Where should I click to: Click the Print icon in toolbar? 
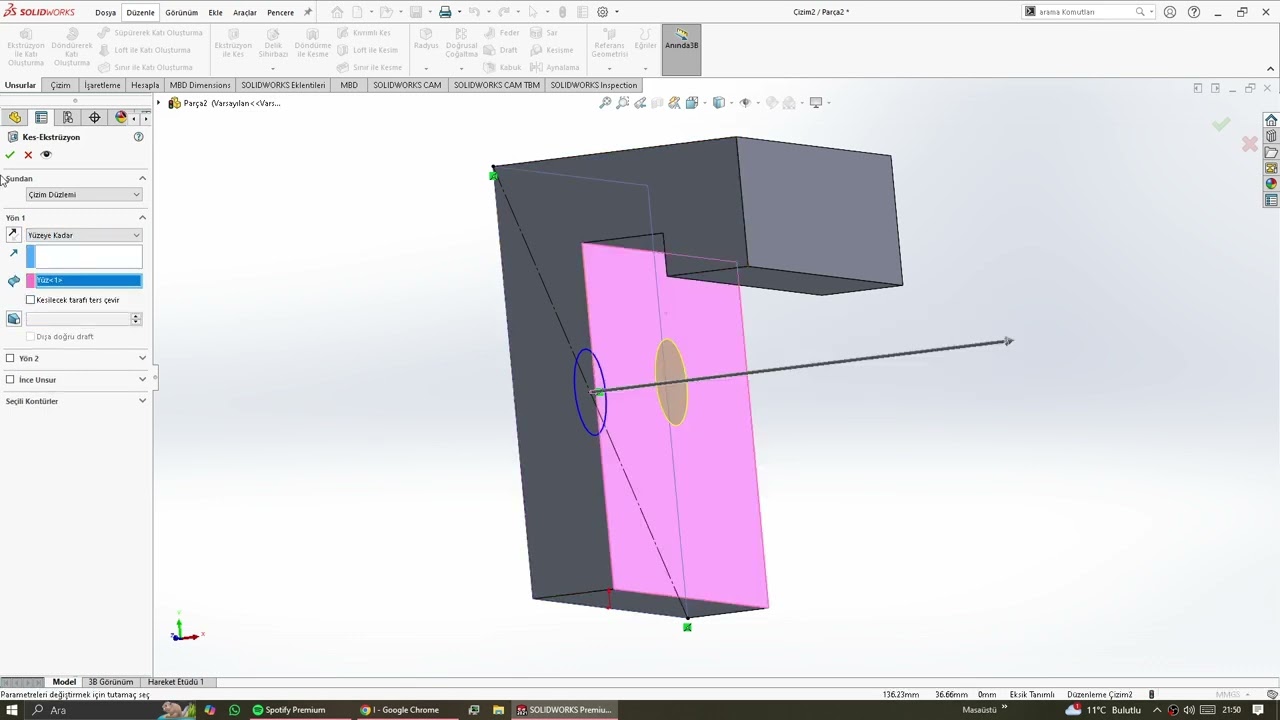[446, 12]
